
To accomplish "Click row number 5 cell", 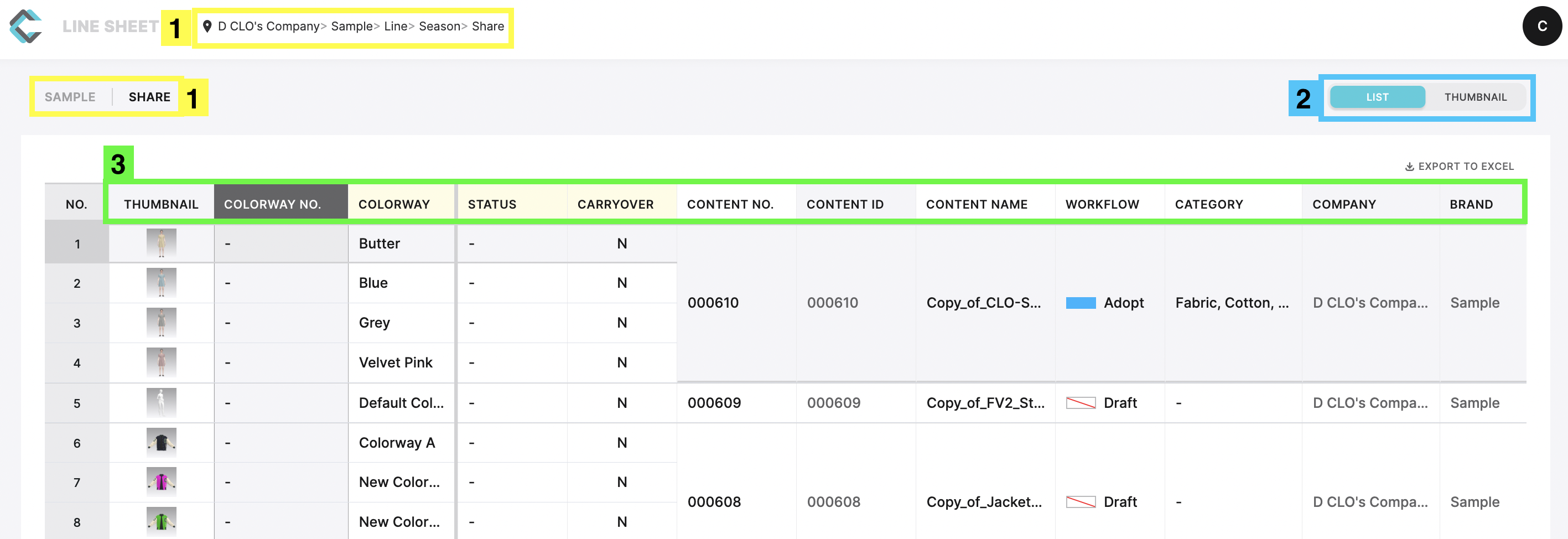I will coord(77,403).
